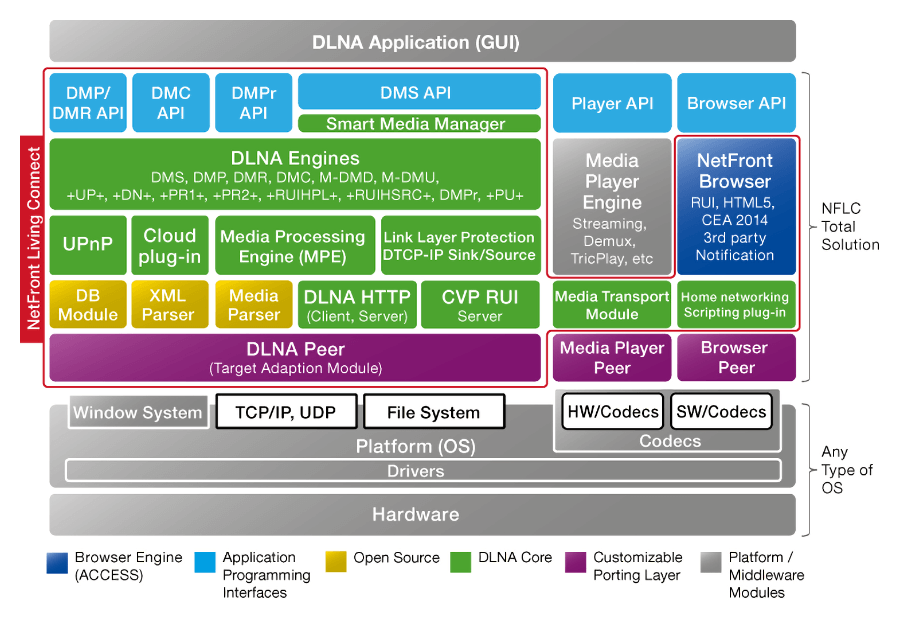The height and width of the screenshot is (620, 900).
Task: Select the File System box
Action: pos(432,412)
